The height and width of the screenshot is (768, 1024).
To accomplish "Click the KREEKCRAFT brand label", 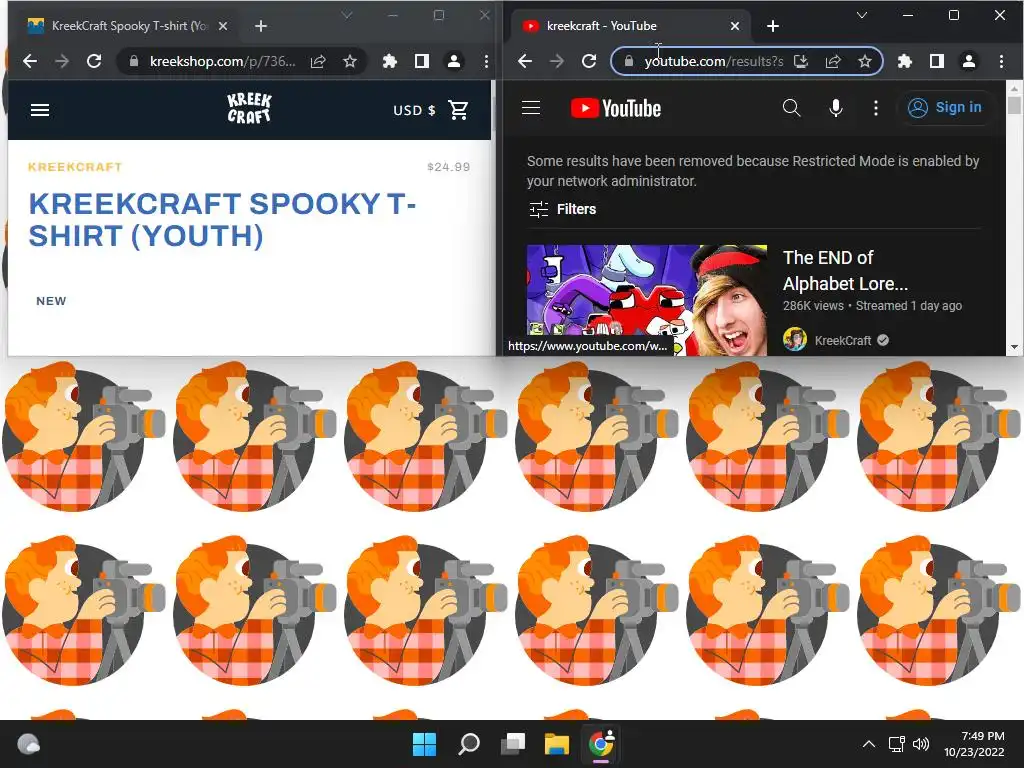I will 75,167.
